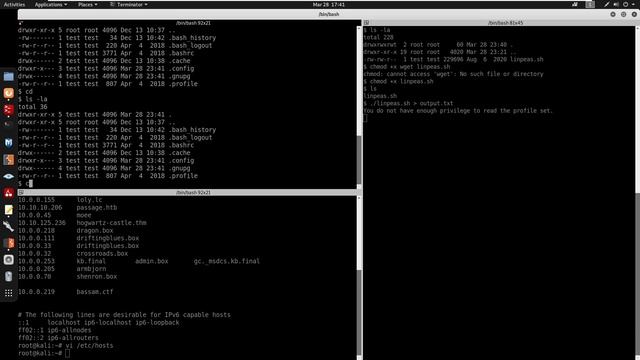Open the Activities overview
Viewport: 640px width, 360px height.
click(x=14, y=4)
